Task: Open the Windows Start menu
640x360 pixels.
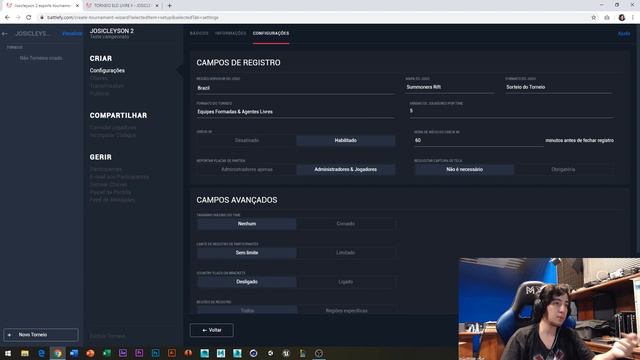Action: (x=8, y=353)
